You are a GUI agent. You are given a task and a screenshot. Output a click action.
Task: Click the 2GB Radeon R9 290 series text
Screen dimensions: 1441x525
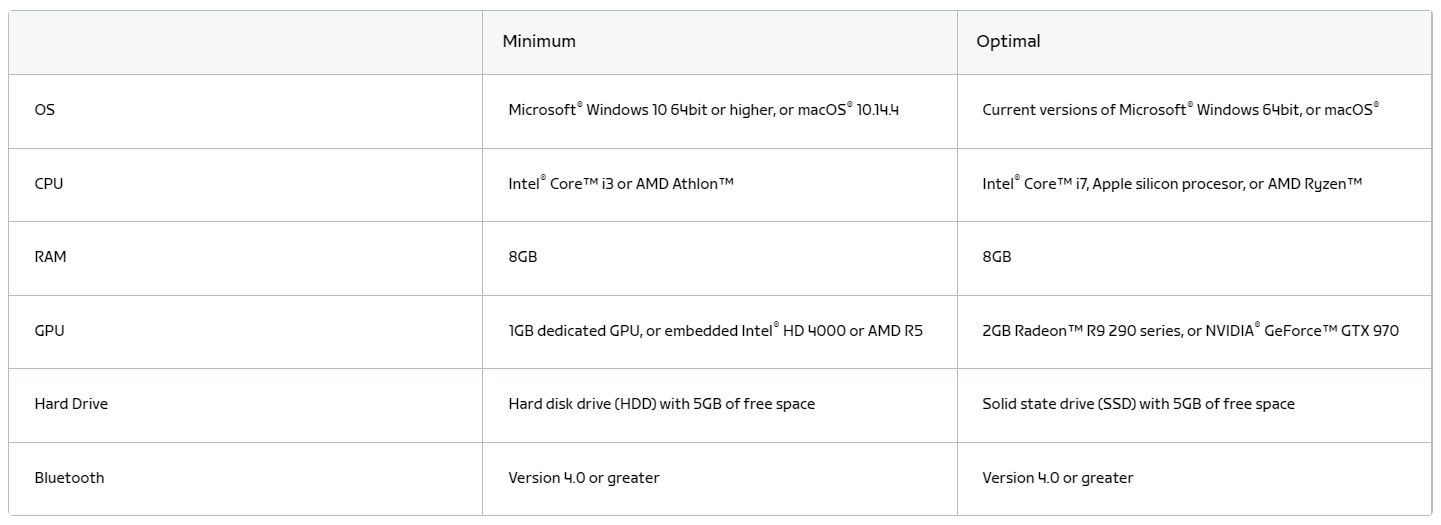(x=1190, y=331)
